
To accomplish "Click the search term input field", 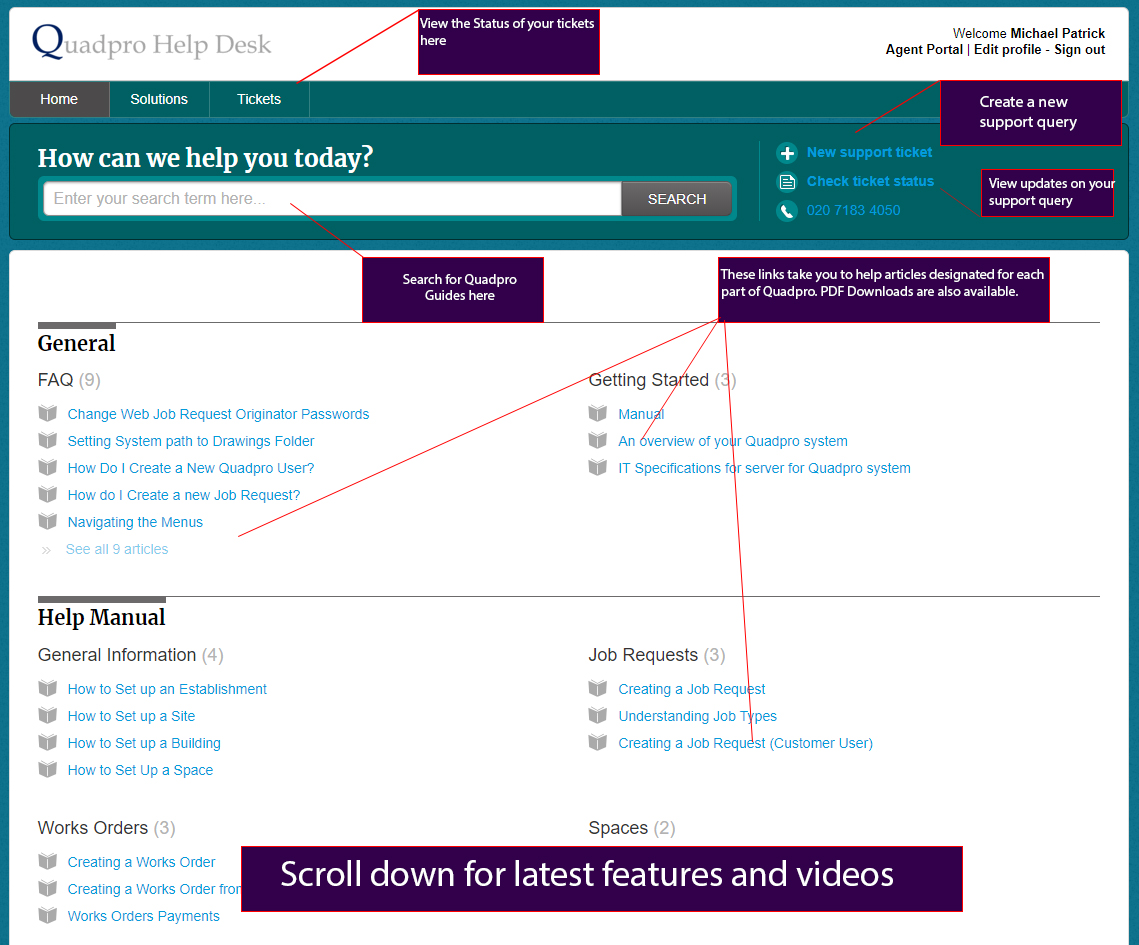I will pos(333,199).
